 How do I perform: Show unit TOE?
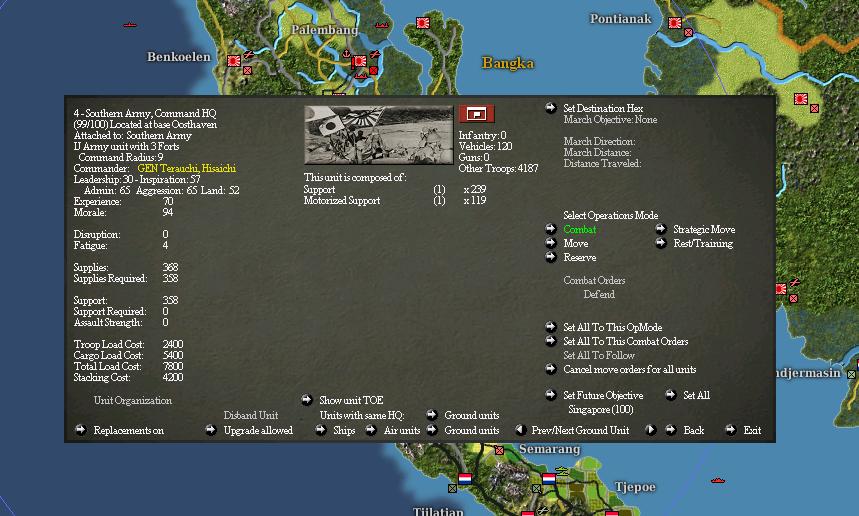click(x=307, y=400)
